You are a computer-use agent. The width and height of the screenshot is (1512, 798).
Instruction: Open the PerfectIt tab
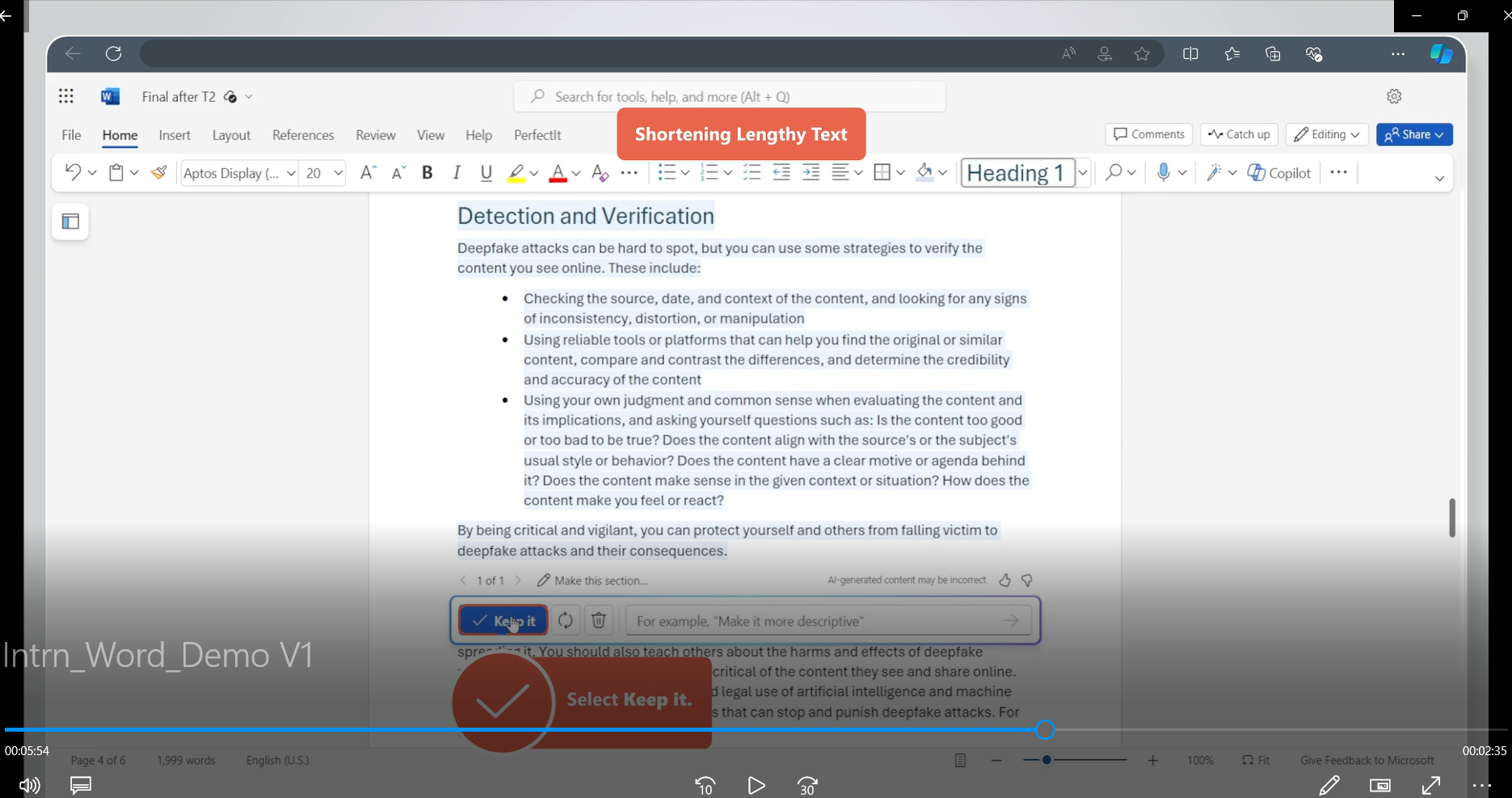click(x=537, y=135)
